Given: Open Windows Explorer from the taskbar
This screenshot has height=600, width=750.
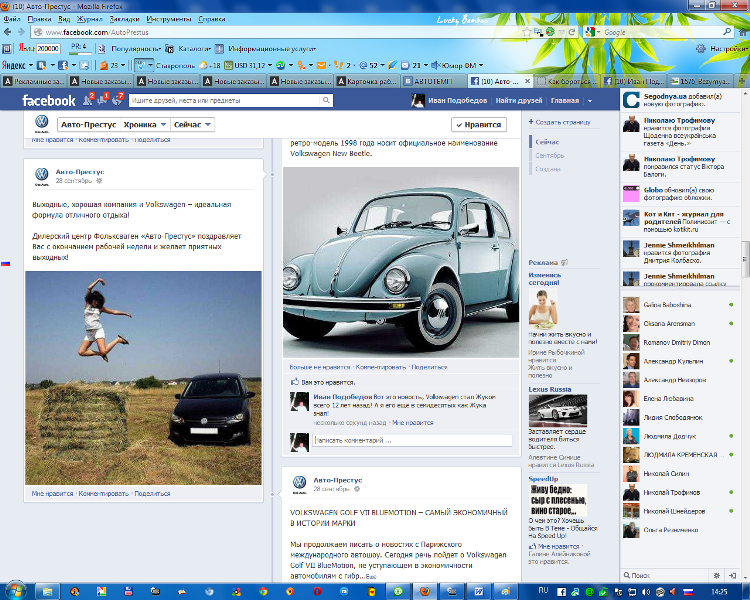Looking at the screenshot, I should click(47, 591).
